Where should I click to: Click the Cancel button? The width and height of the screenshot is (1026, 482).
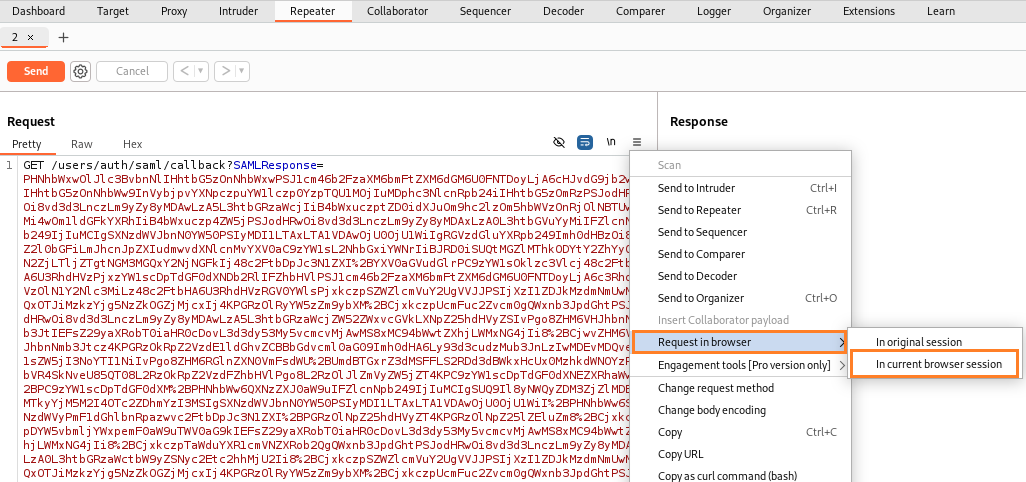coord(132,71)
